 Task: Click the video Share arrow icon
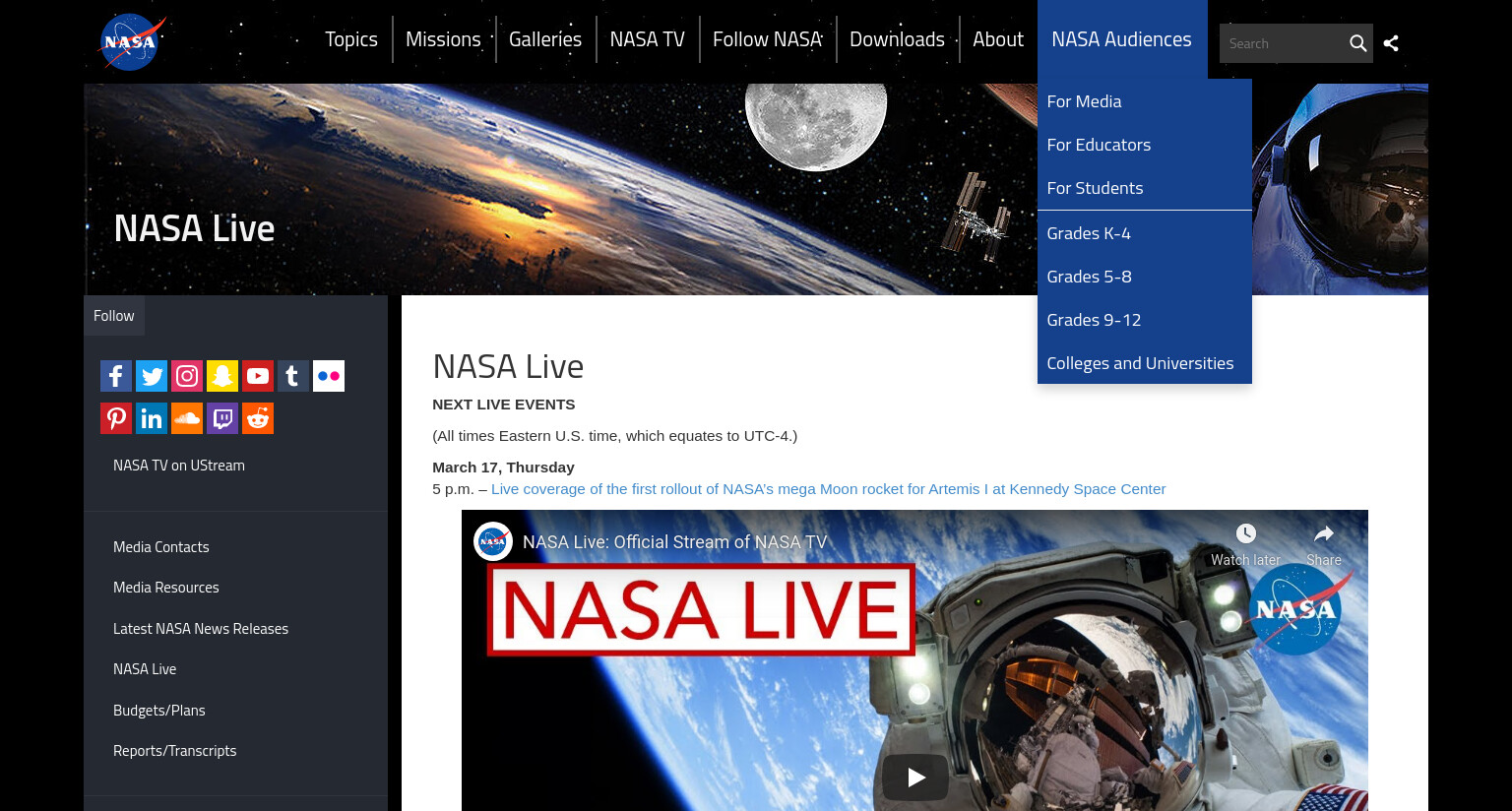[x=1324, y=533]
